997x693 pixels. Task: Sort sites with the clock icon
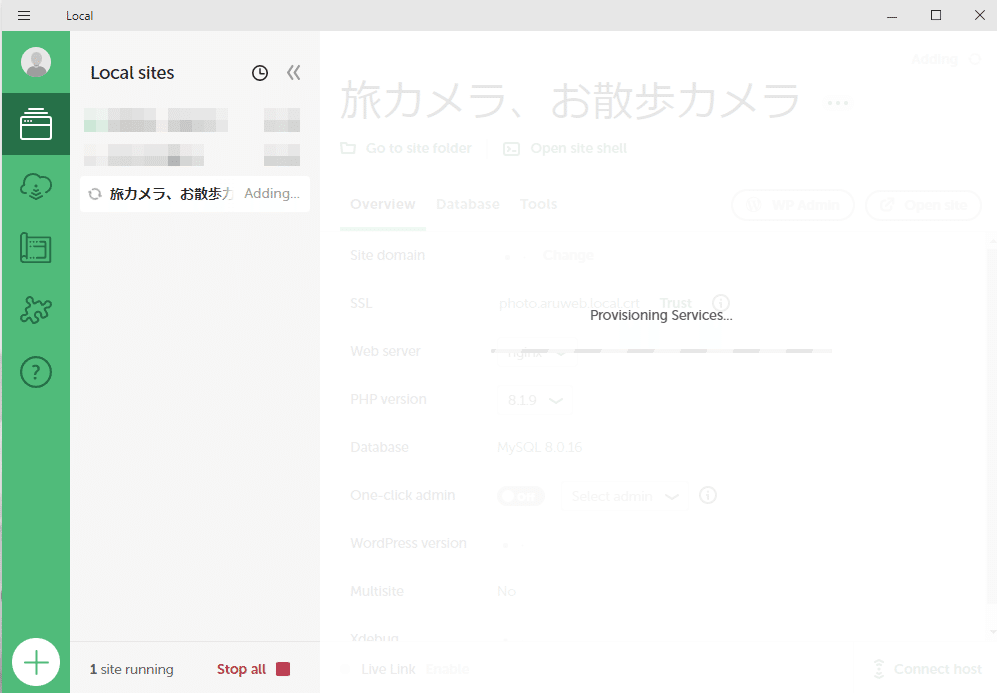[259, 73]
